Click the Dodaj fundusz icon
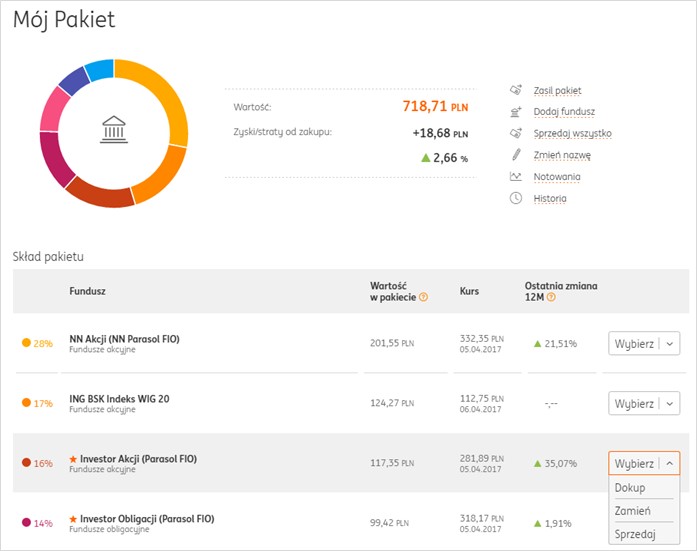697x551 pixels. coord(516,112)
